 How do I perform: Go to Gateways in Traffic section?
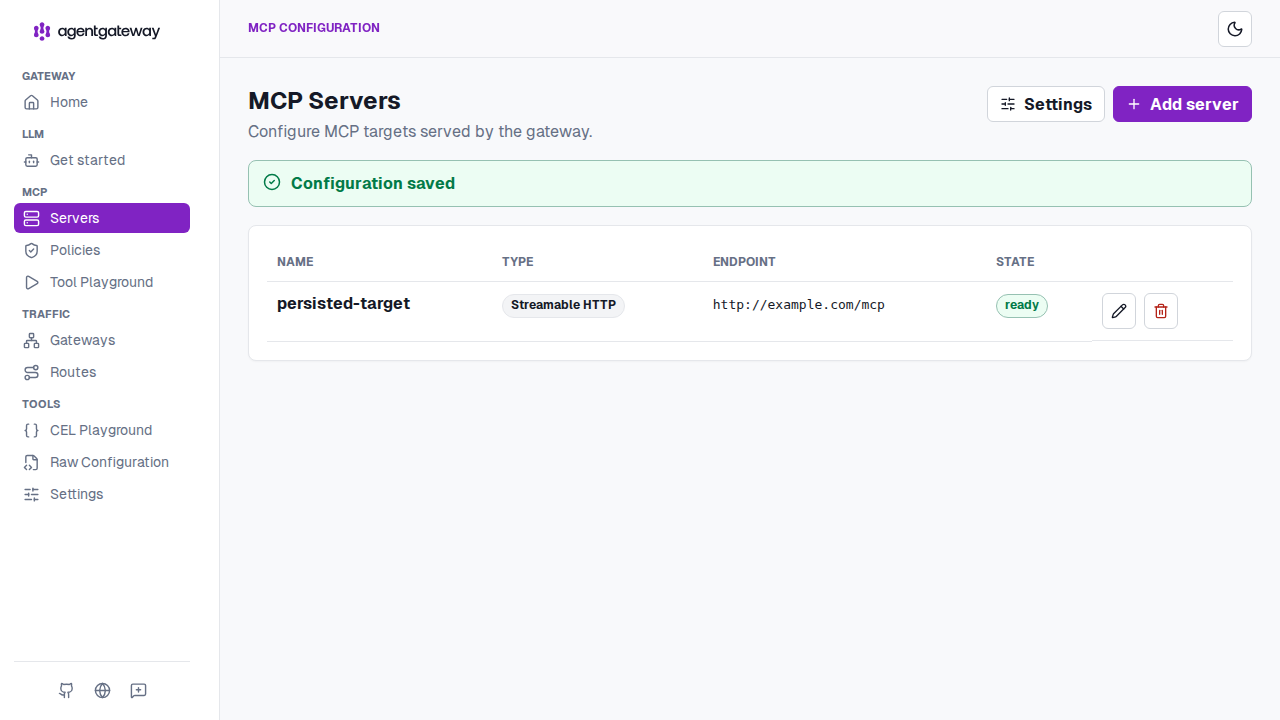(x=102, y=340)
